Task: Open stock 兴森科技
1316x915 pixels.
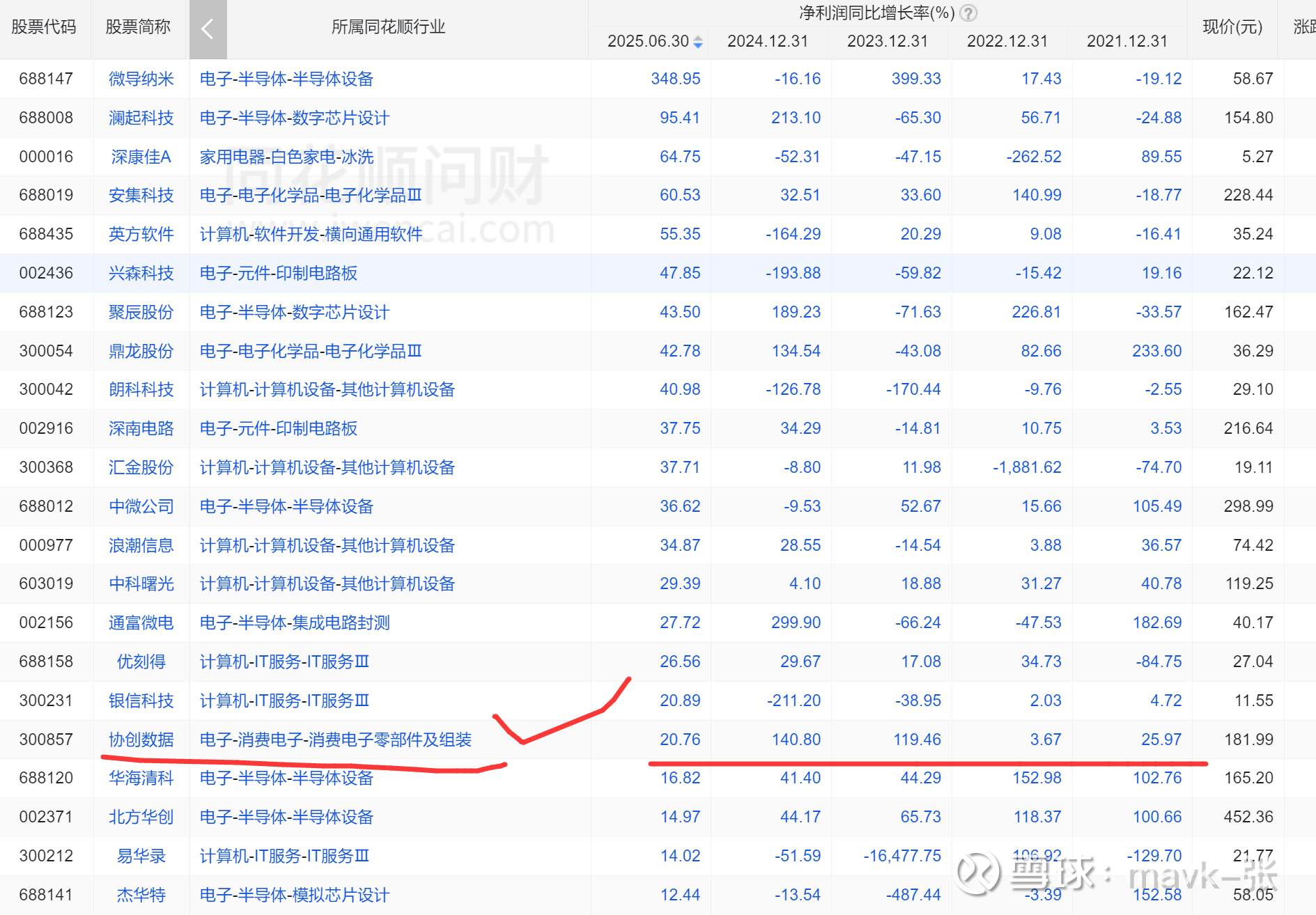Action: point(141,273)
